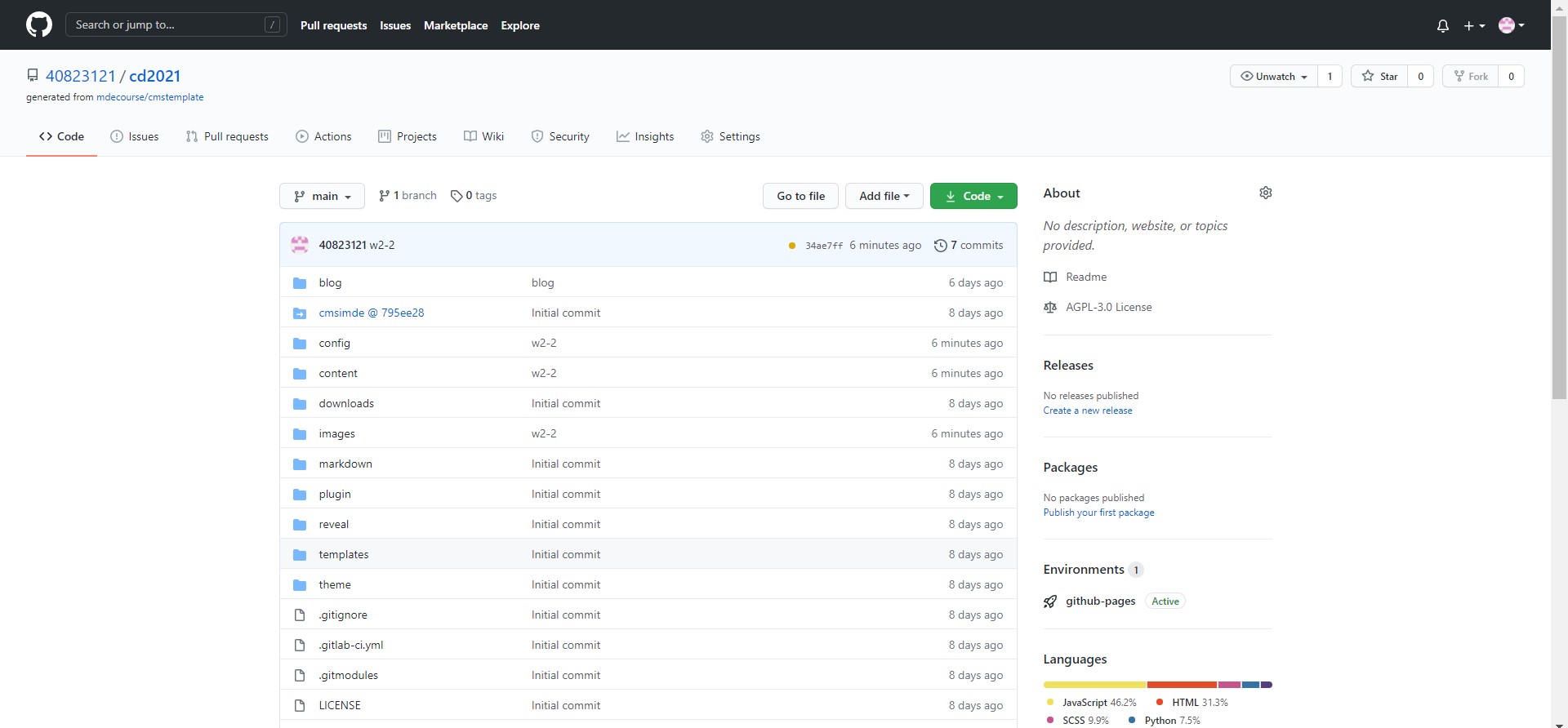Open the notifications bell
This screenshot has height=728, width=1568.
tap(1443, 25)
